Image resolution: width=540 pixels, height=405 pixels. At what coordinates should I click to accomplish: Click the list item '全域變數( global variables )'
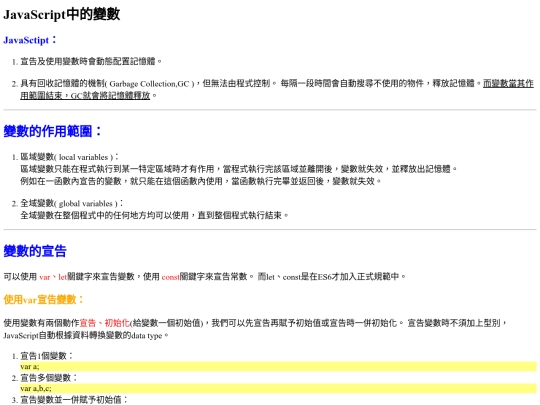[69, 203]
